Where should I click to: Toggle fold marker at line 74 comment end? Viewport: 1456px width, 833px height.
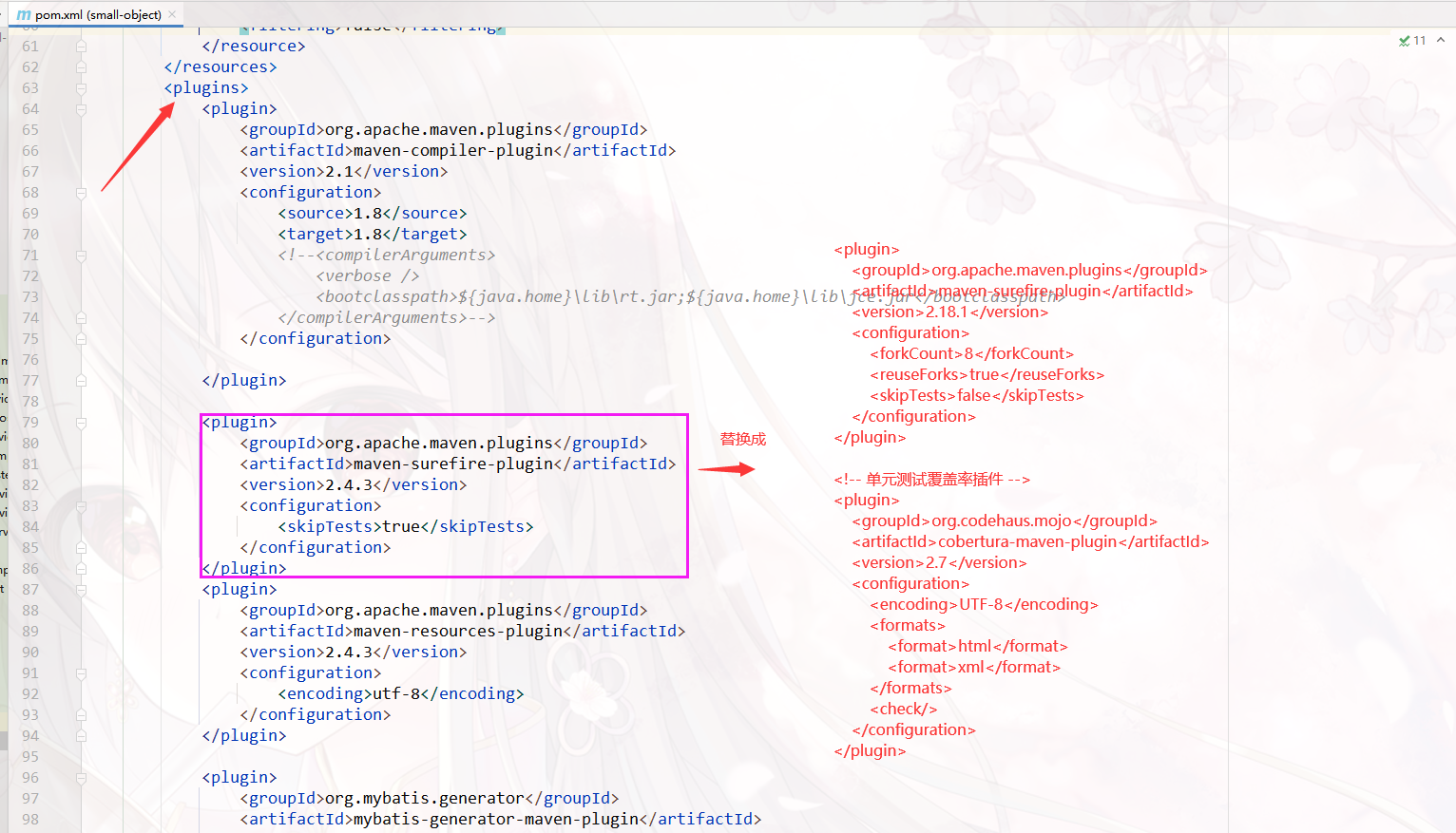pyautogui.click(x=81, y=317)
